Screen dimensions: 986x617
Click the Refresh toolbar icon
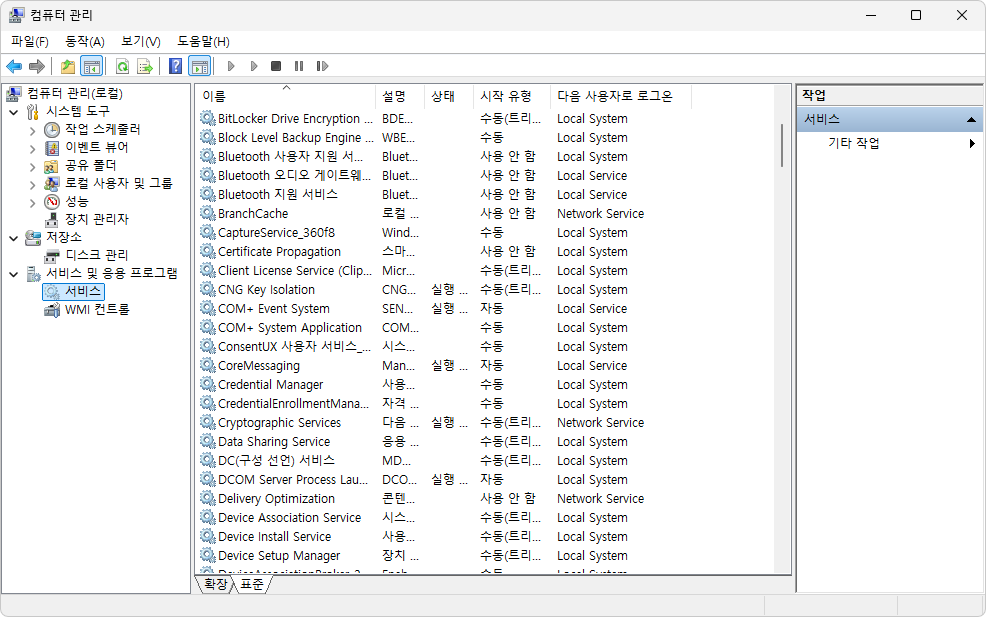click(x=123, y=66)
